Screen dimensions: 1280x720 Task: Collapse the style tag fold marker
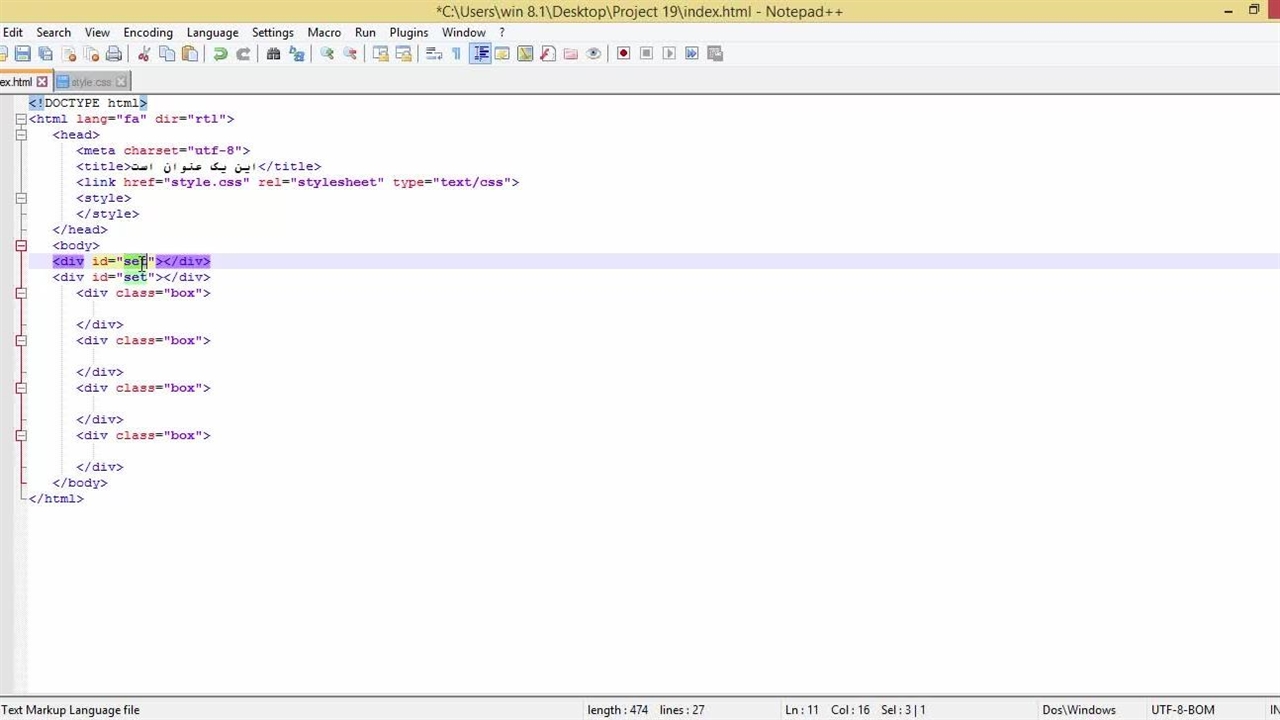coord(21,198)
